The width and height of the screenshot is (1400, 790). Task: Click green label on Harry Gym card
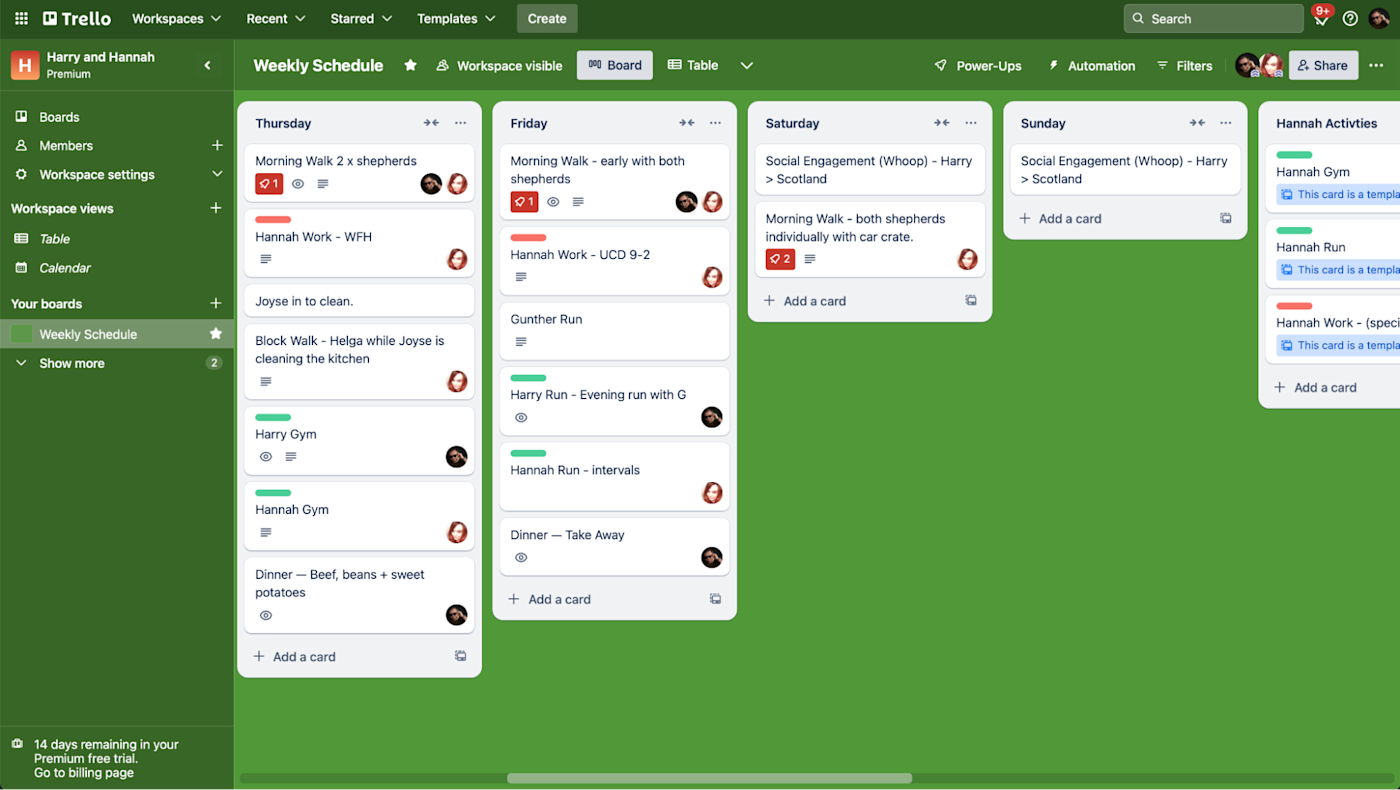(x=273, y=416)
